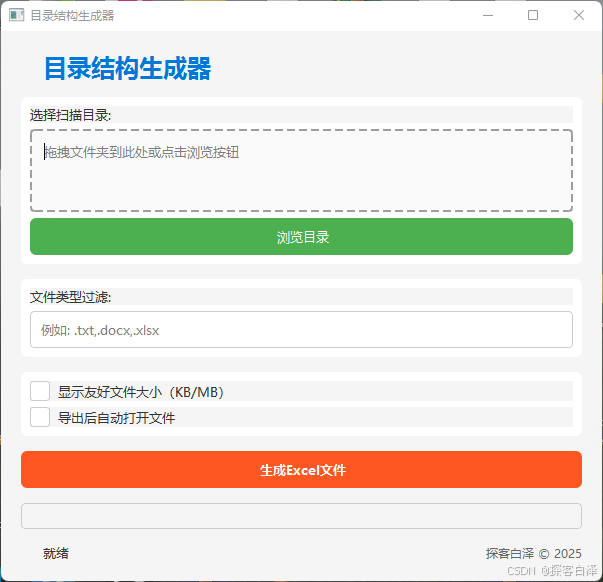Screen dimensions: 603x582
Task: Tick the 导出后自动打开文件 checkbox
Action: [40, 417]
